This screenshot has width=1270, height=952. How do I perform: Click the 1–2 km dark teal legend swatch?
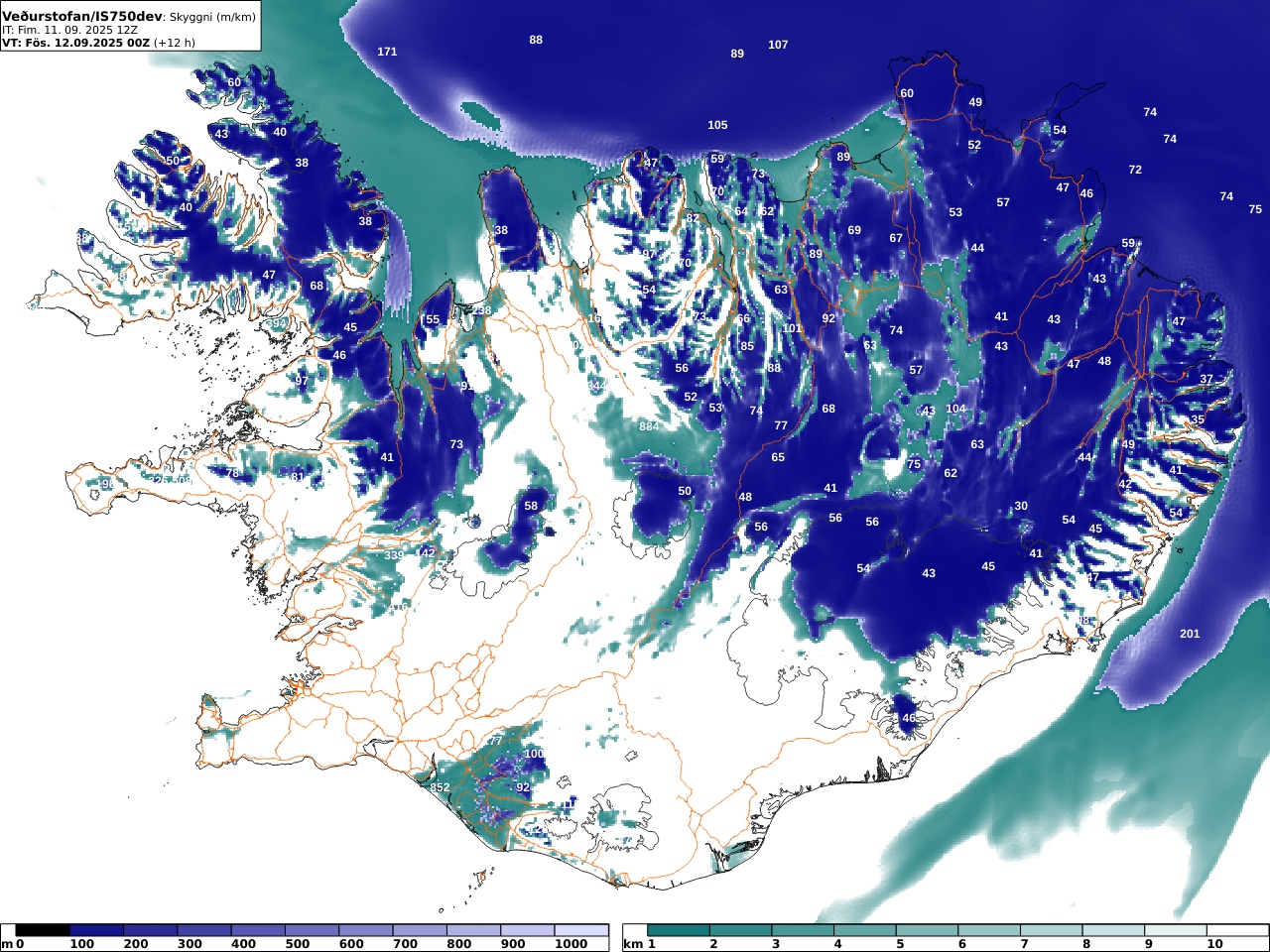(x=679, y=930)
